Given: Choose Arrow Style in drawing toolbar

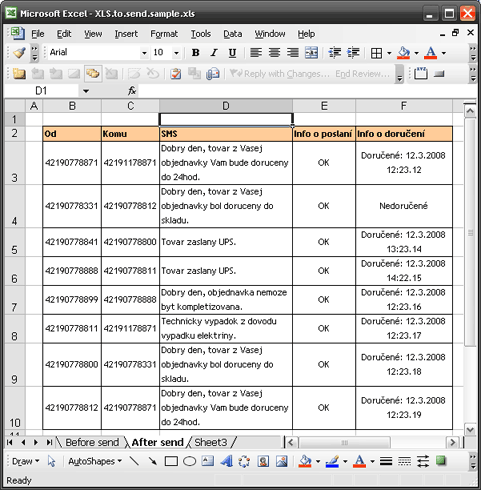Looking at the screenshot, I should click(423, 461).
